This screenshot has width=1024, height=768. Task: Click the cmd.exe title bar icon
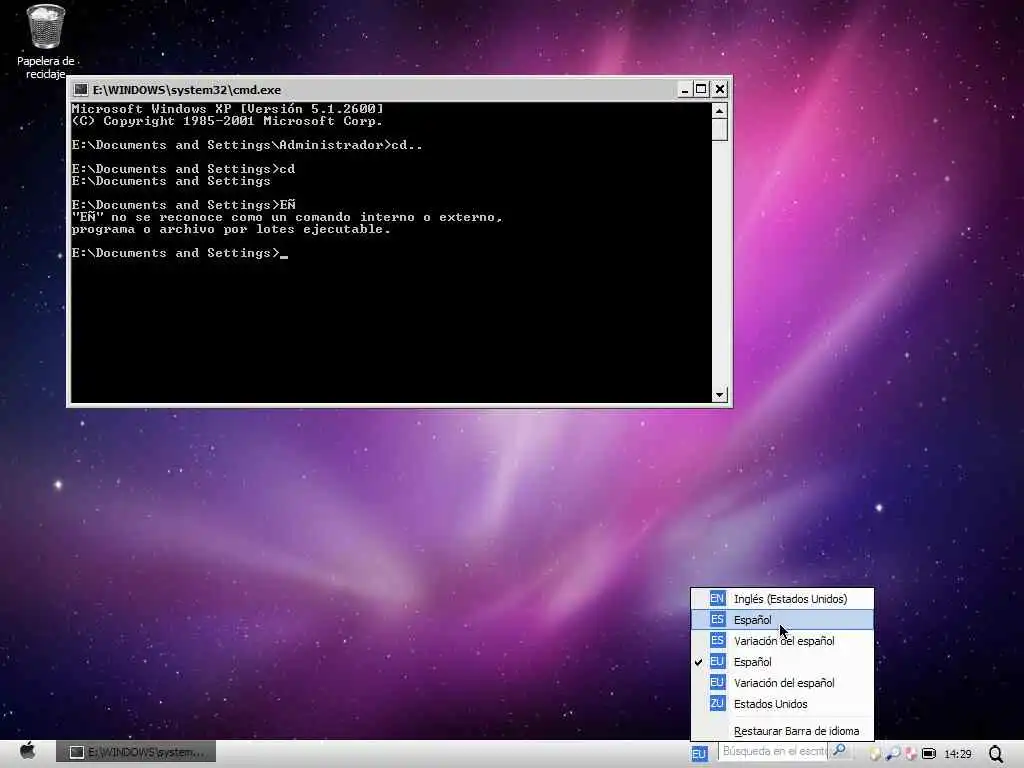(80, 89)
